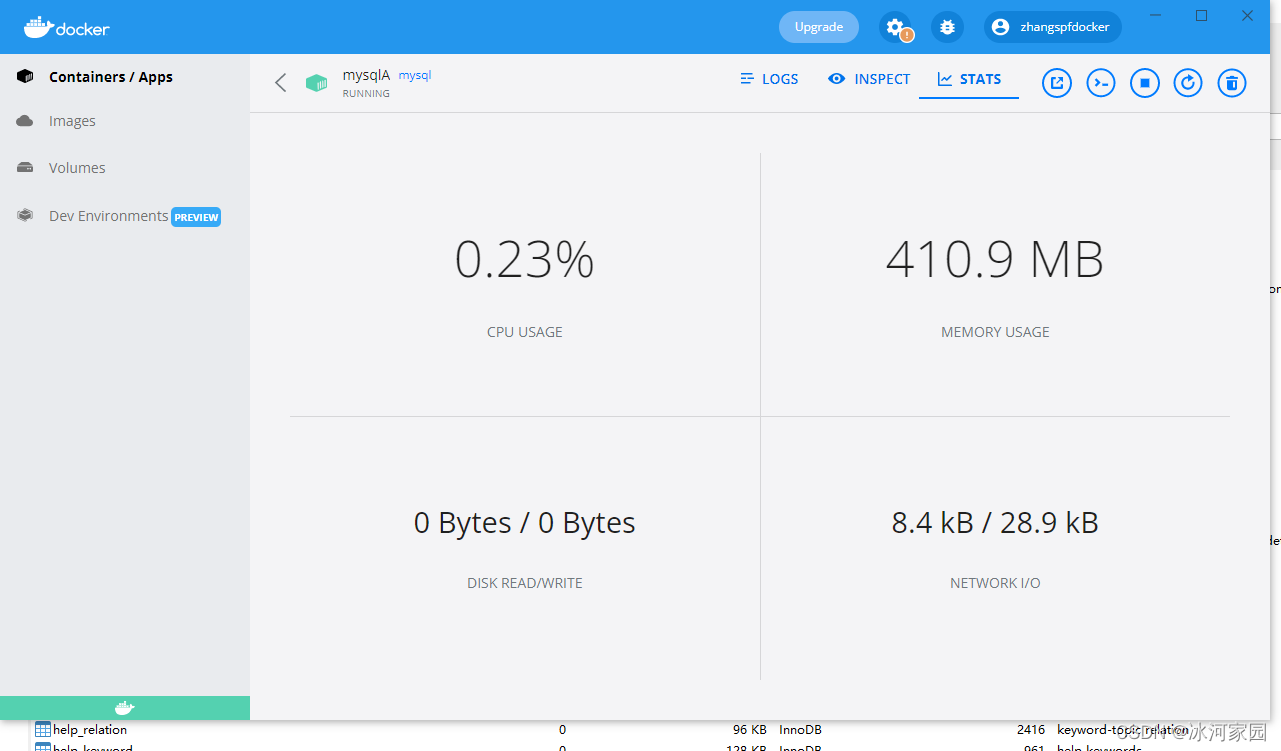Switch to the INSPECT tab
Viewport: 1281px width, 751px height.
coord(869,79)
